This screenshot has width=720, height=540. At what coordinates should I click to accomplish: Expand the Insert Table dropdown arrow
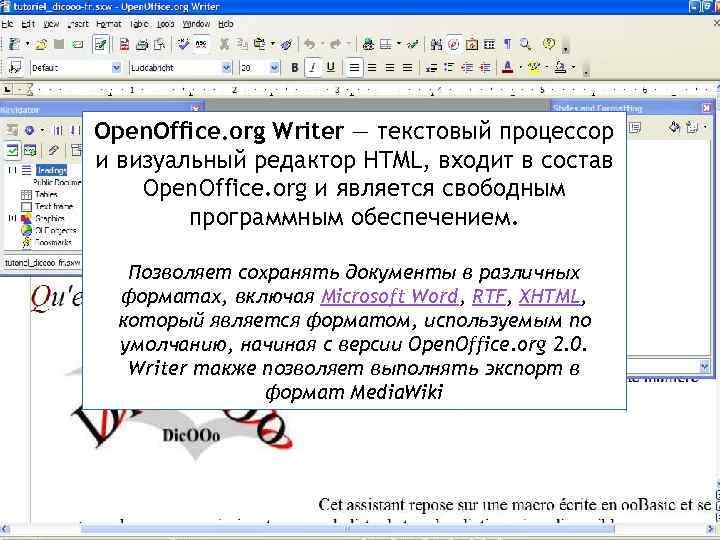(399, 45)
